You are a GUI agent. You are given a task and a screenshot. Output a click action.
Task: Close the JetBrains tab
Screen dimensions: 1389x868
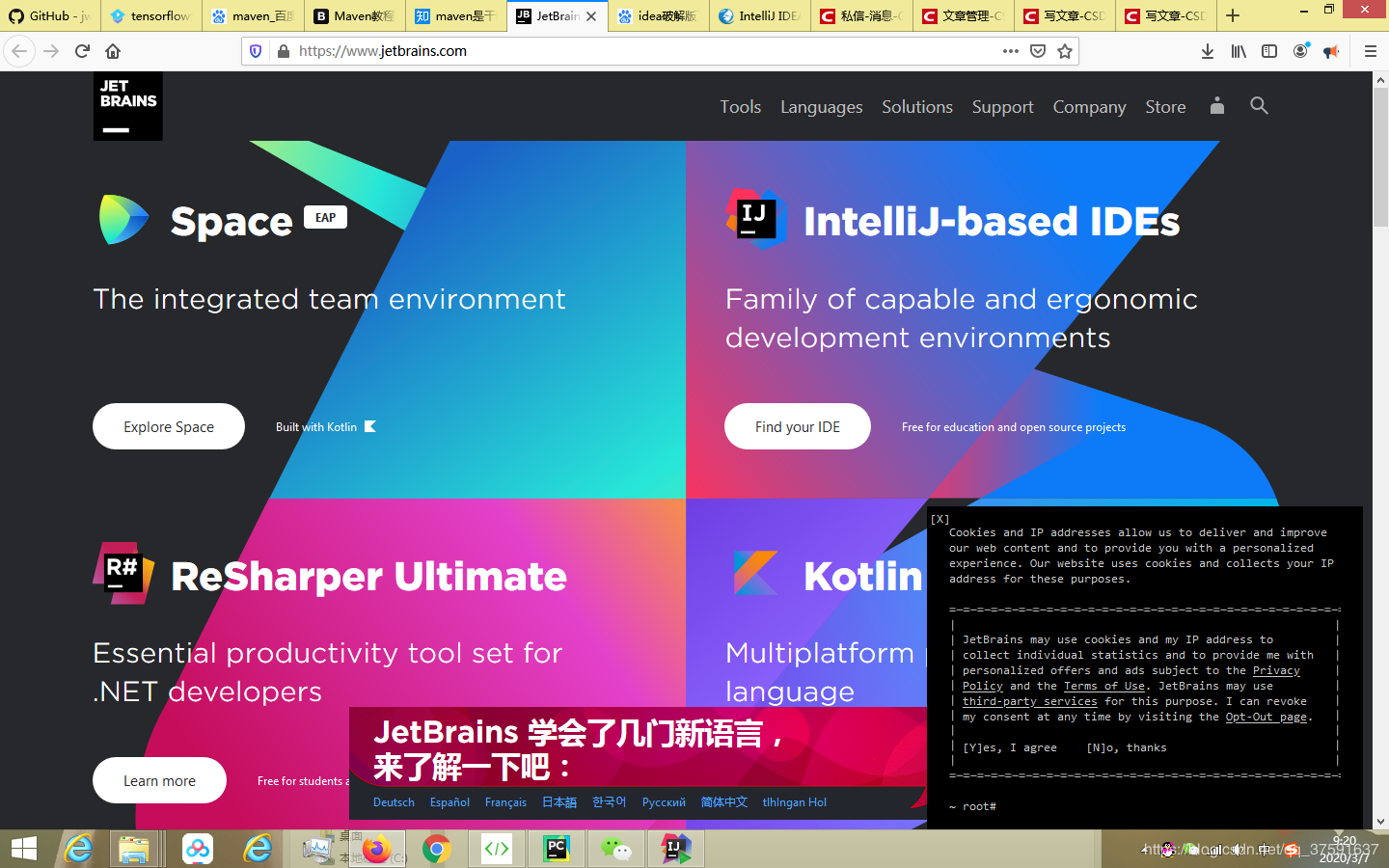coord(591,16)
